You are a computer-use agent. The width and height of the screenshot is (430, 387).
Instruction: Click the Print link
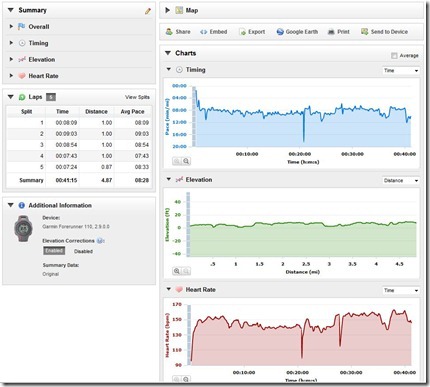tap(343, 32)
